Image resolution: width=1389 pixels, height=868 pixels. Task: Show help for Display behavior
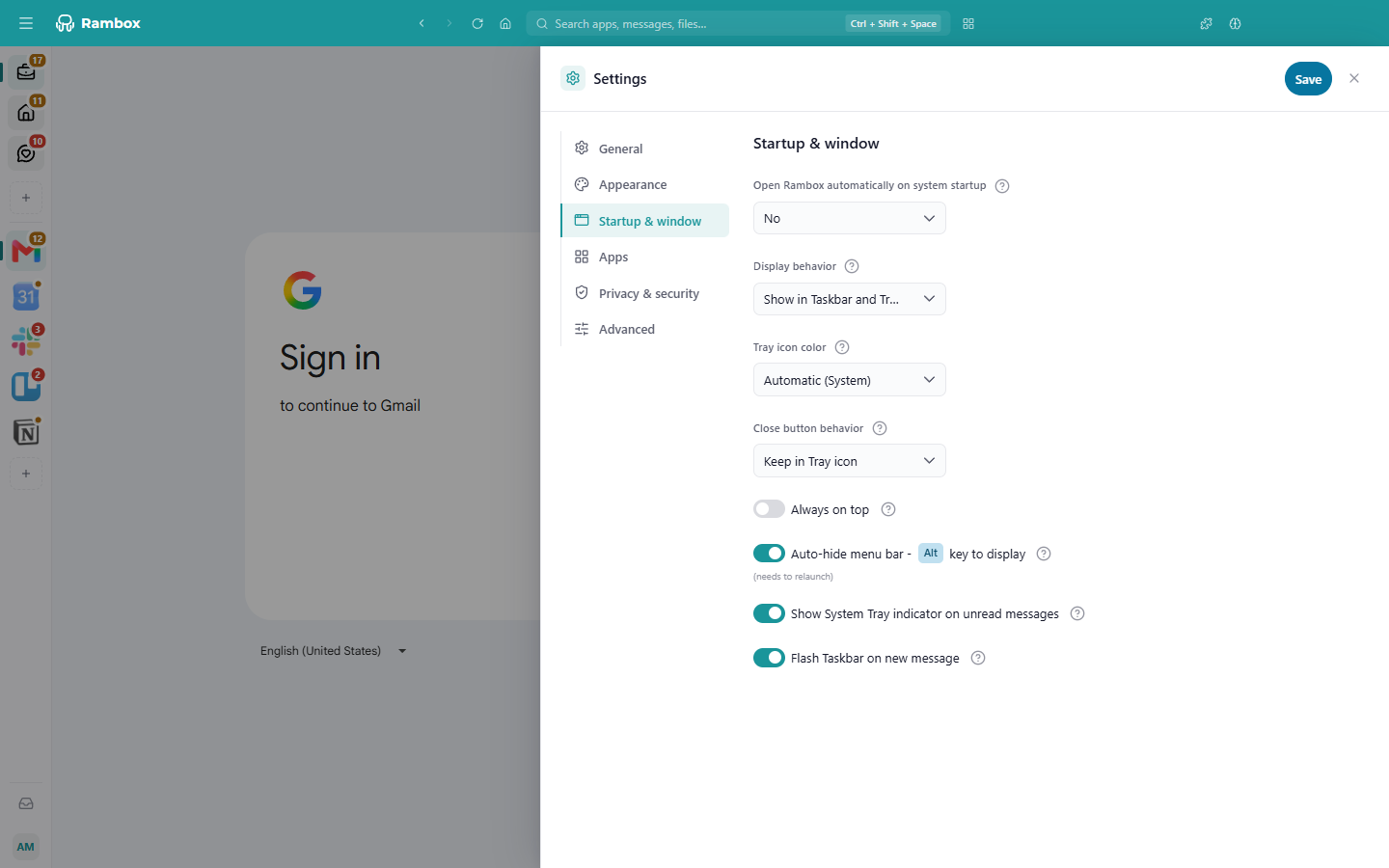tap(852, 266)
